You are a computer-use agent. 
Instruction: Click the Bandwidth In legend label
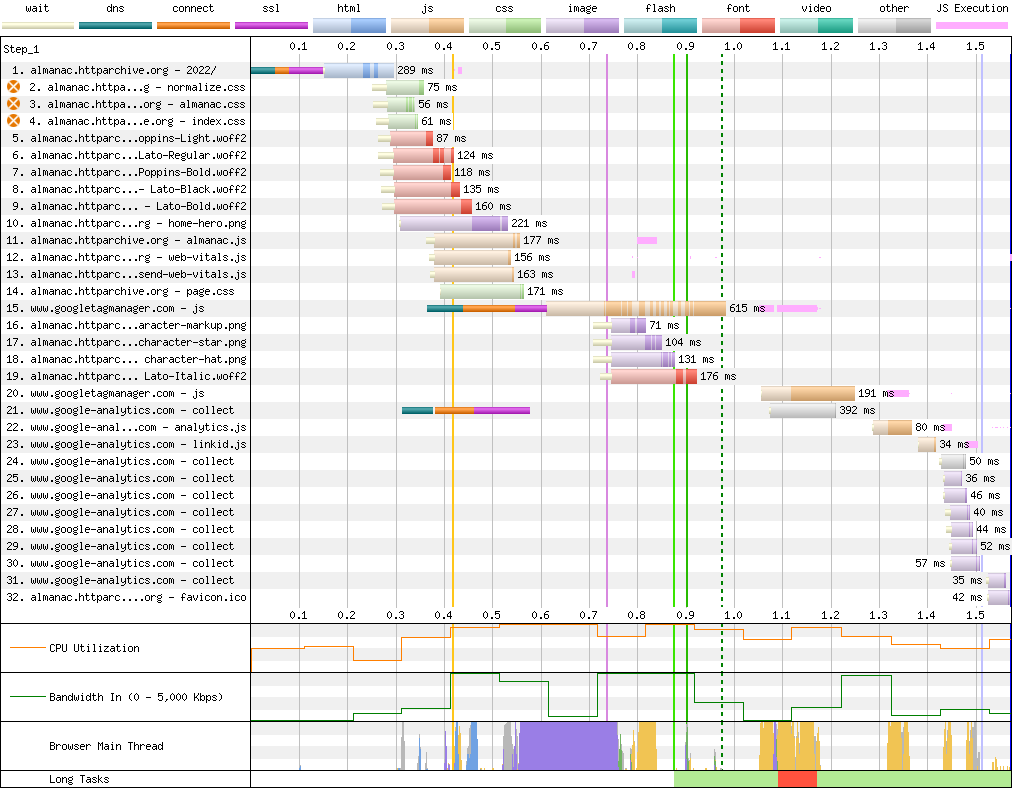tap(135, 697)
